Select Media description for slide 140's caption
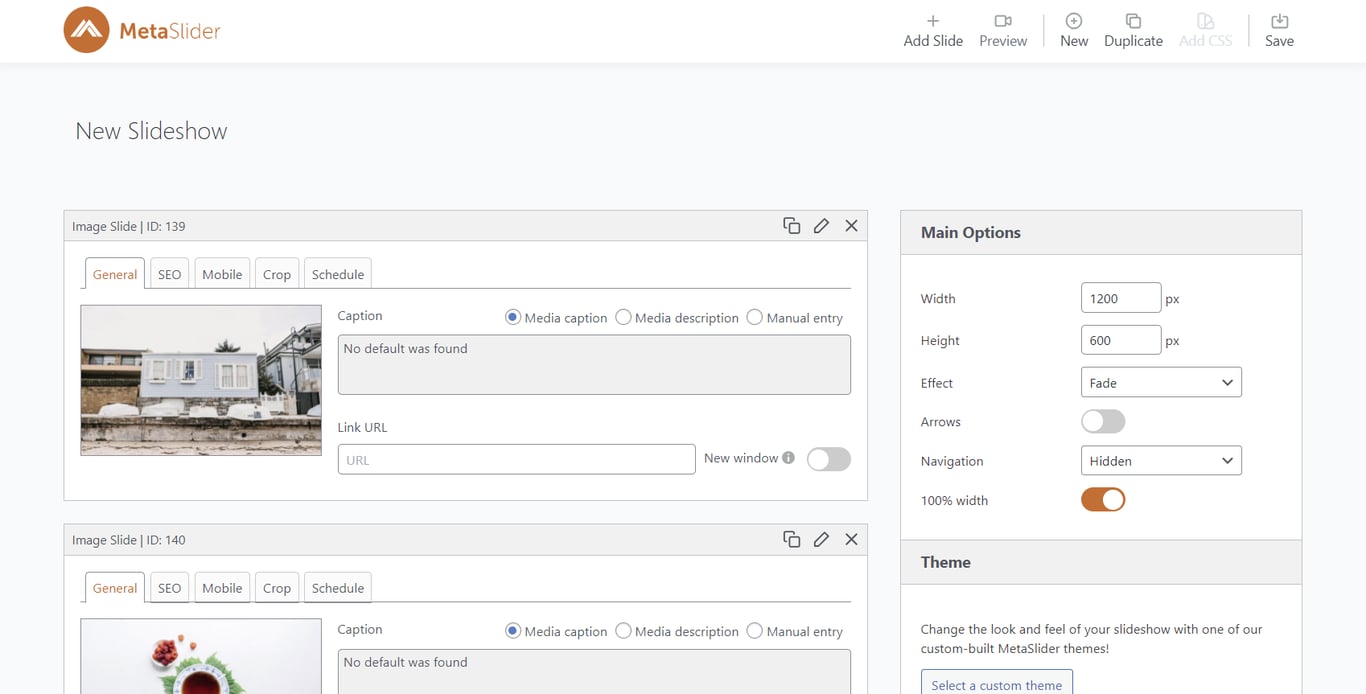The width and height of the screenshot is (1366, 694). coord(623,631)
